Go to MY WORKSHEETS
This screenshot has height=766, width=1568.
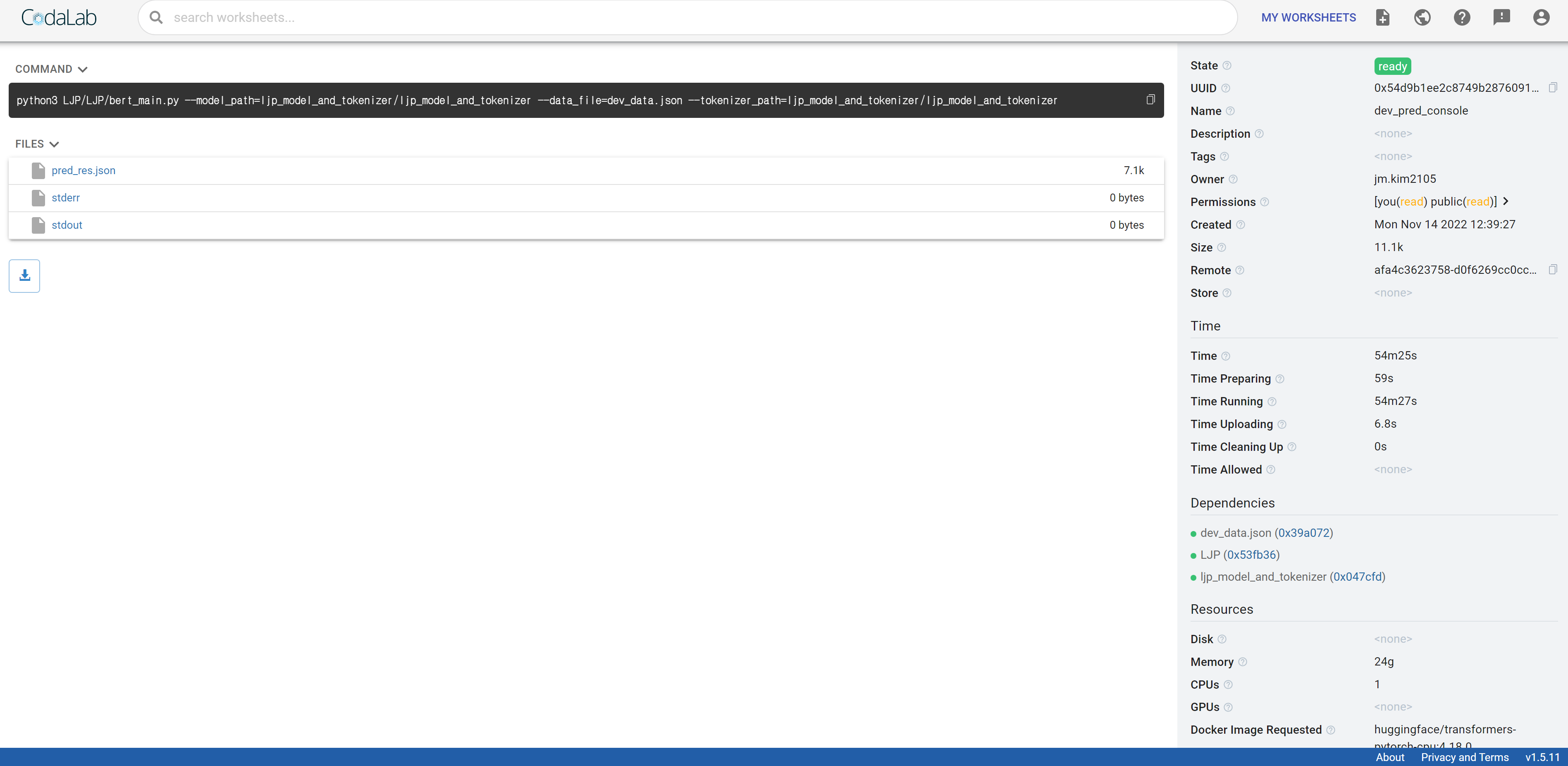(1308, 18)
